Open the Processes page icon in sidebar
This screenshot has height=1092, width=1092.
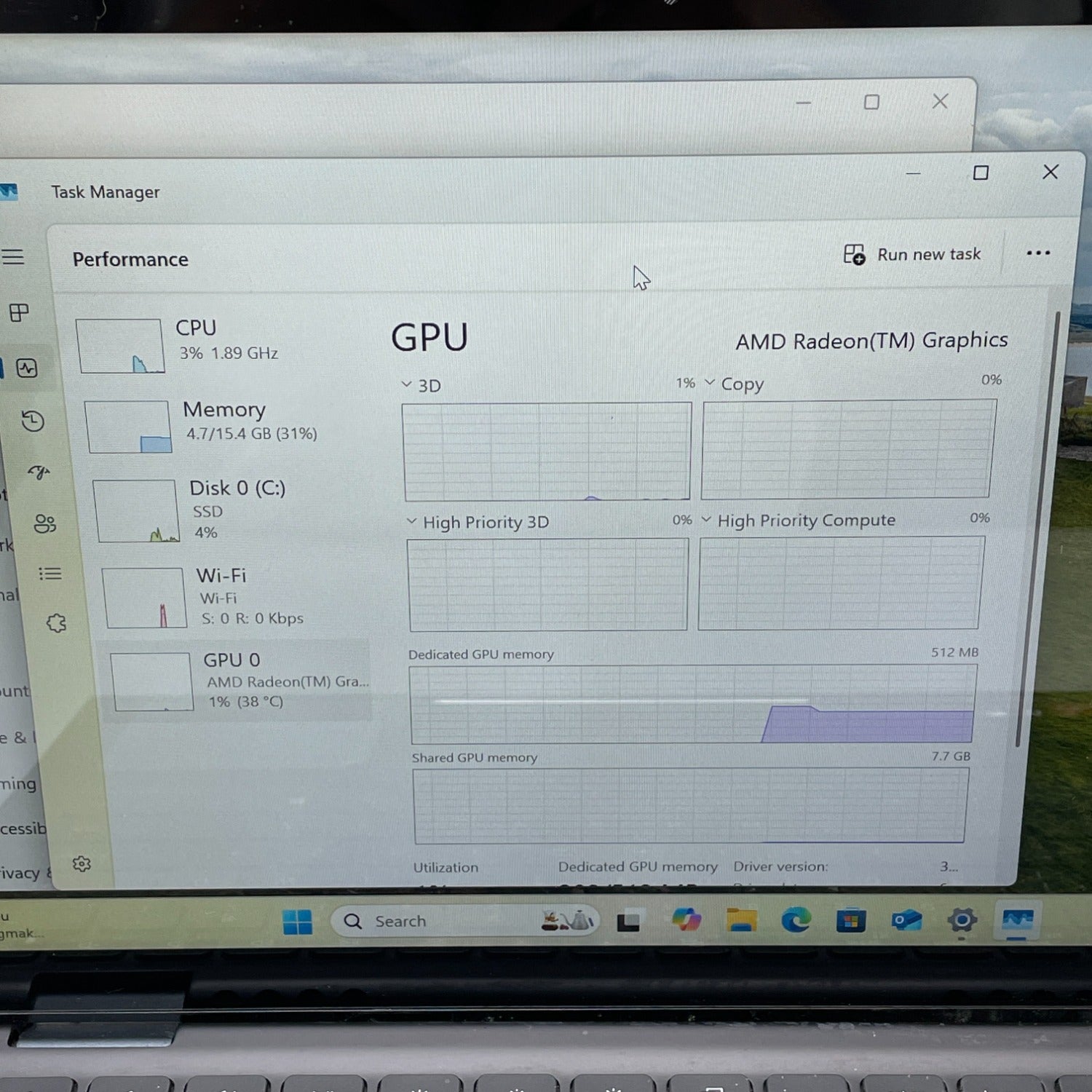(x=19, y=313)
